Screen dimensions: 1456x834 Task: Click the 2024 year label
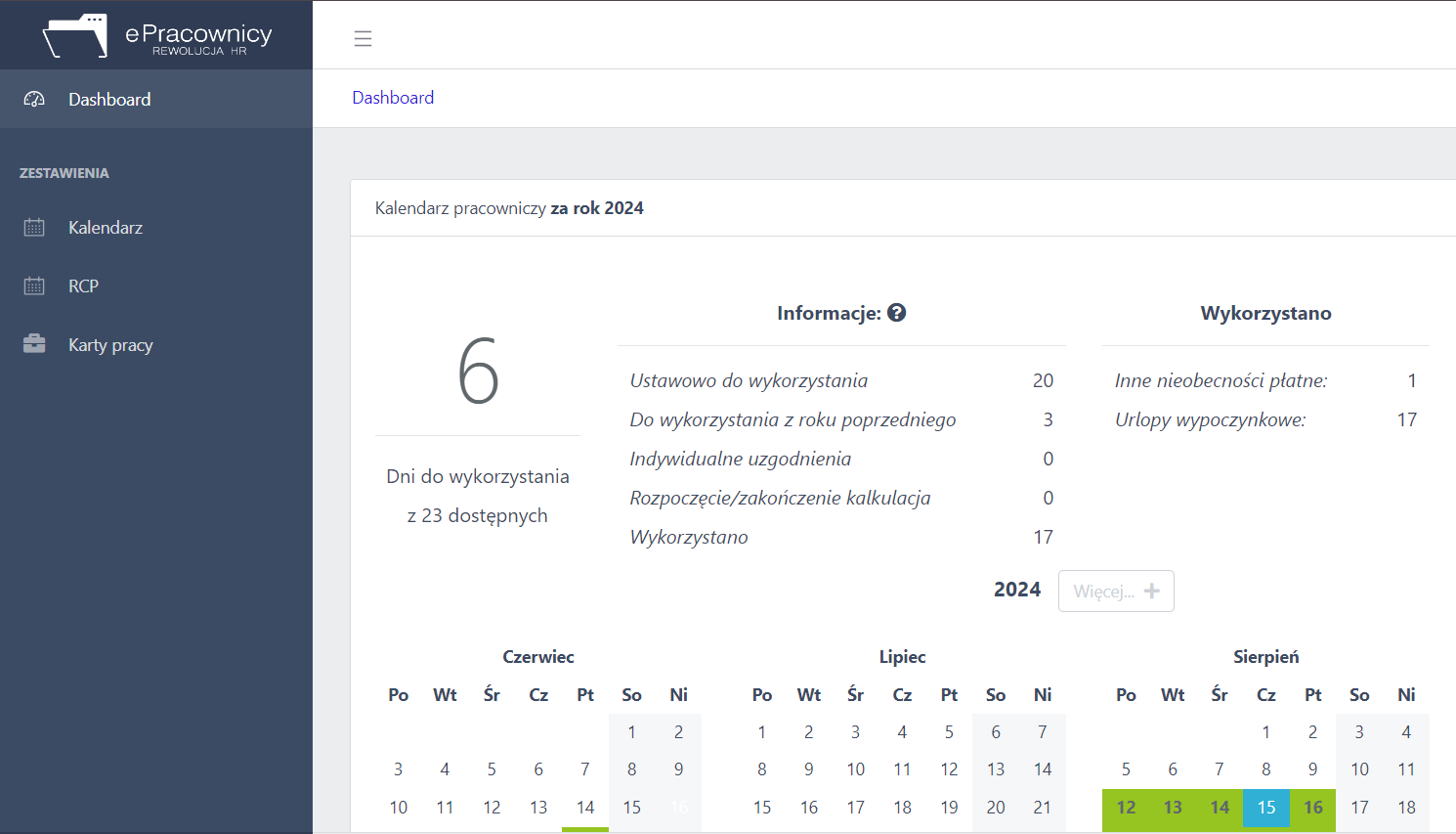pos(1017,590)
